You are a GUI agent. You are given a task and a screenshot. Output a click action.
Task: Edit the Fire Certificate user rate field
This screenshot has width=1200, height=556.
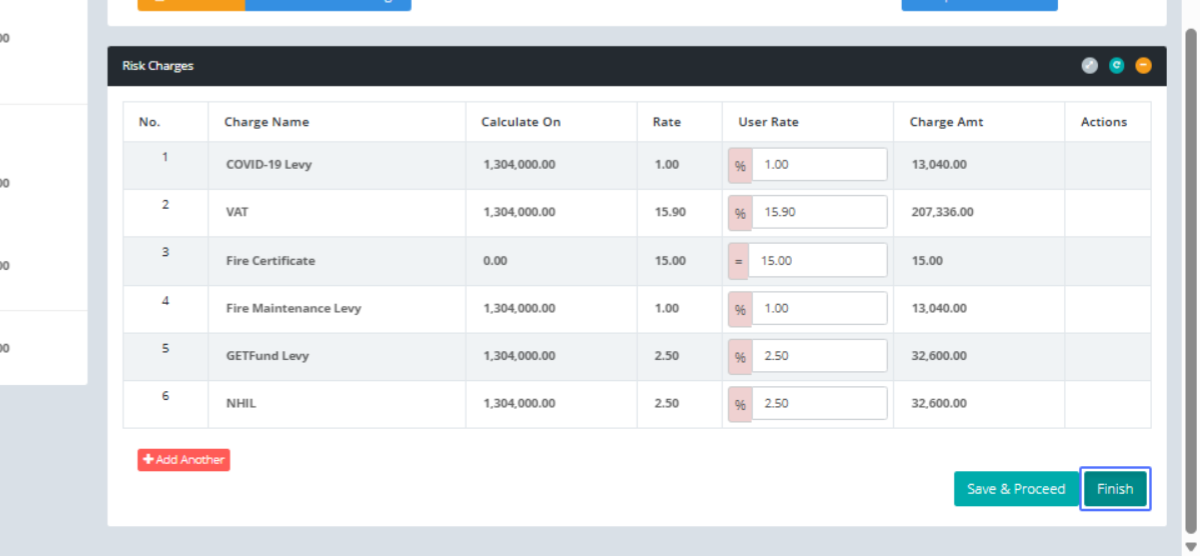tap(817, 261)
